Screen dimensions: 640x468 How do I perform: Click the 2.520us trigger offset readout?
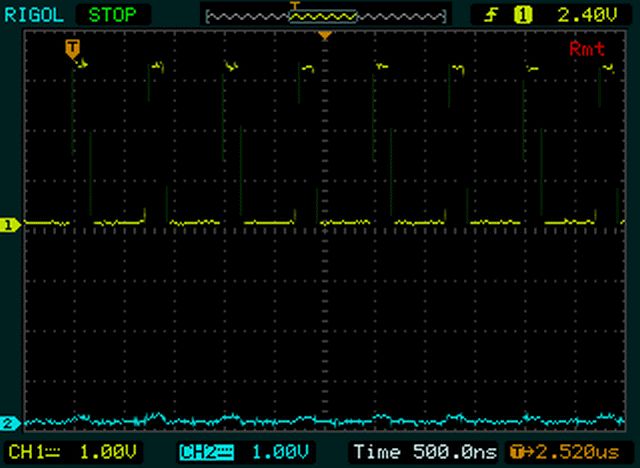565,452
